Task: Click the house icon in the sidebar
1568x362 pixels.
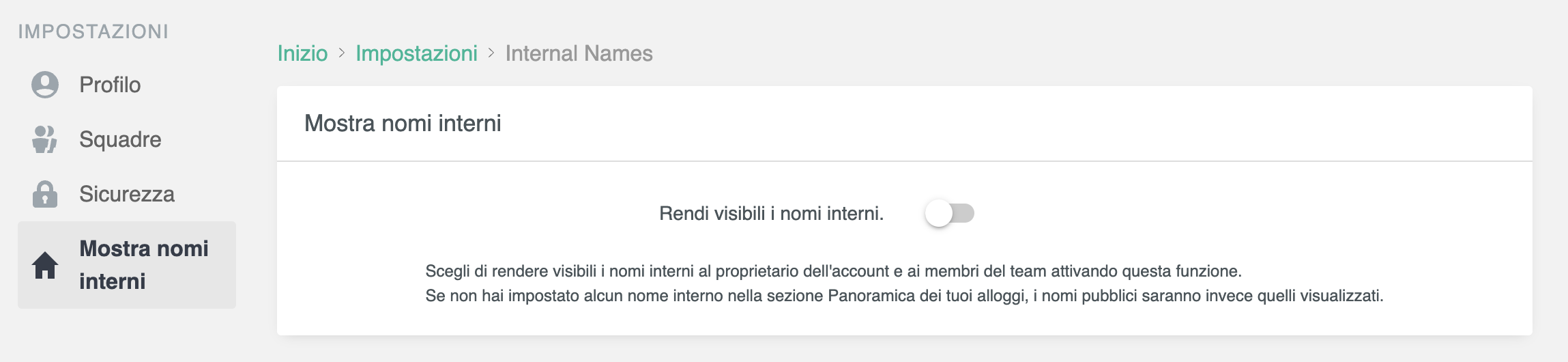Action: coord(45,265)
